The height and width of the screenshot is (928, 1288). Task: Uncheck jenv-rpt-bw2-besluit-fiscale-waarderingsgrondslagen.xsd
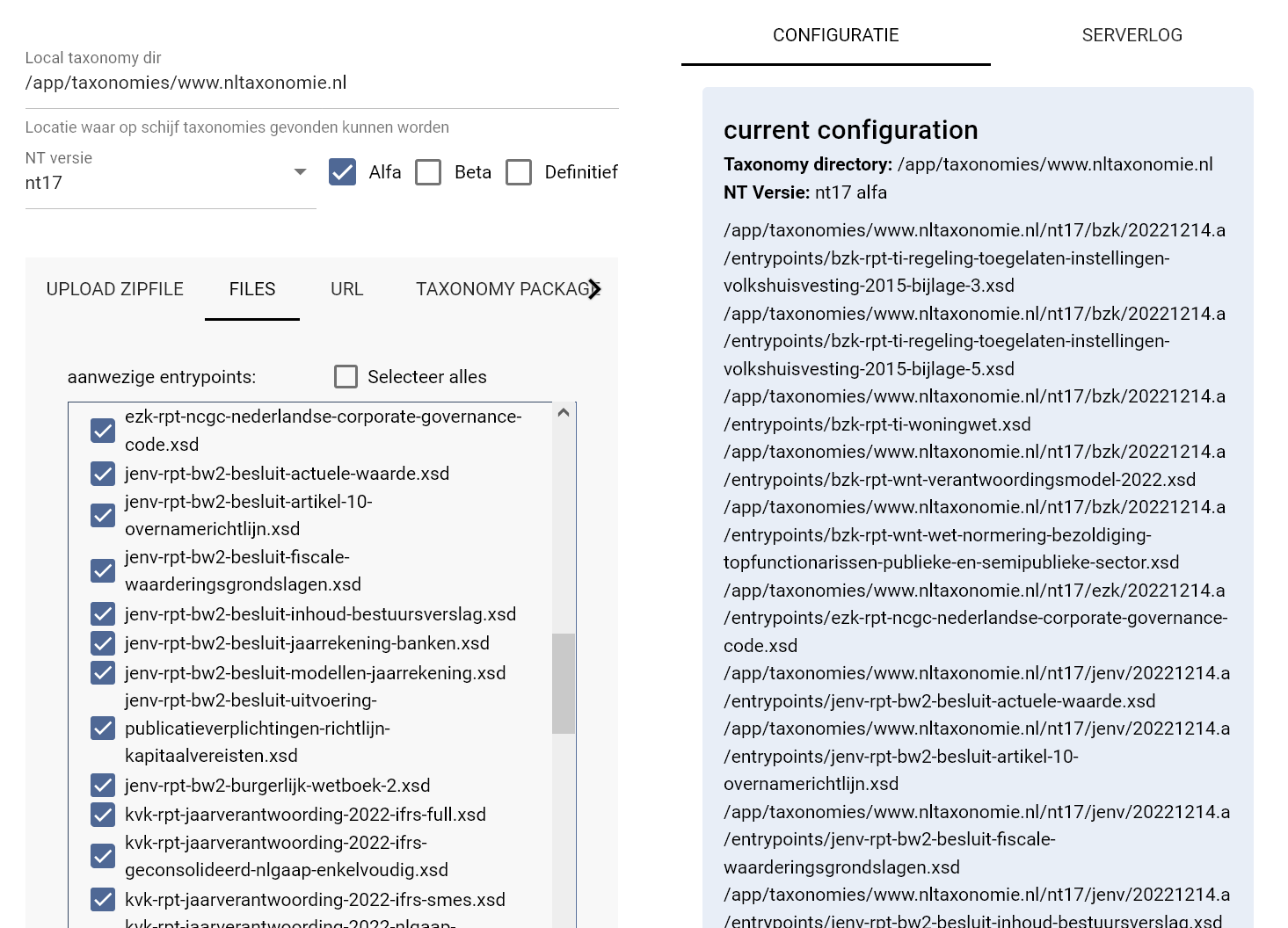(103, 571)
